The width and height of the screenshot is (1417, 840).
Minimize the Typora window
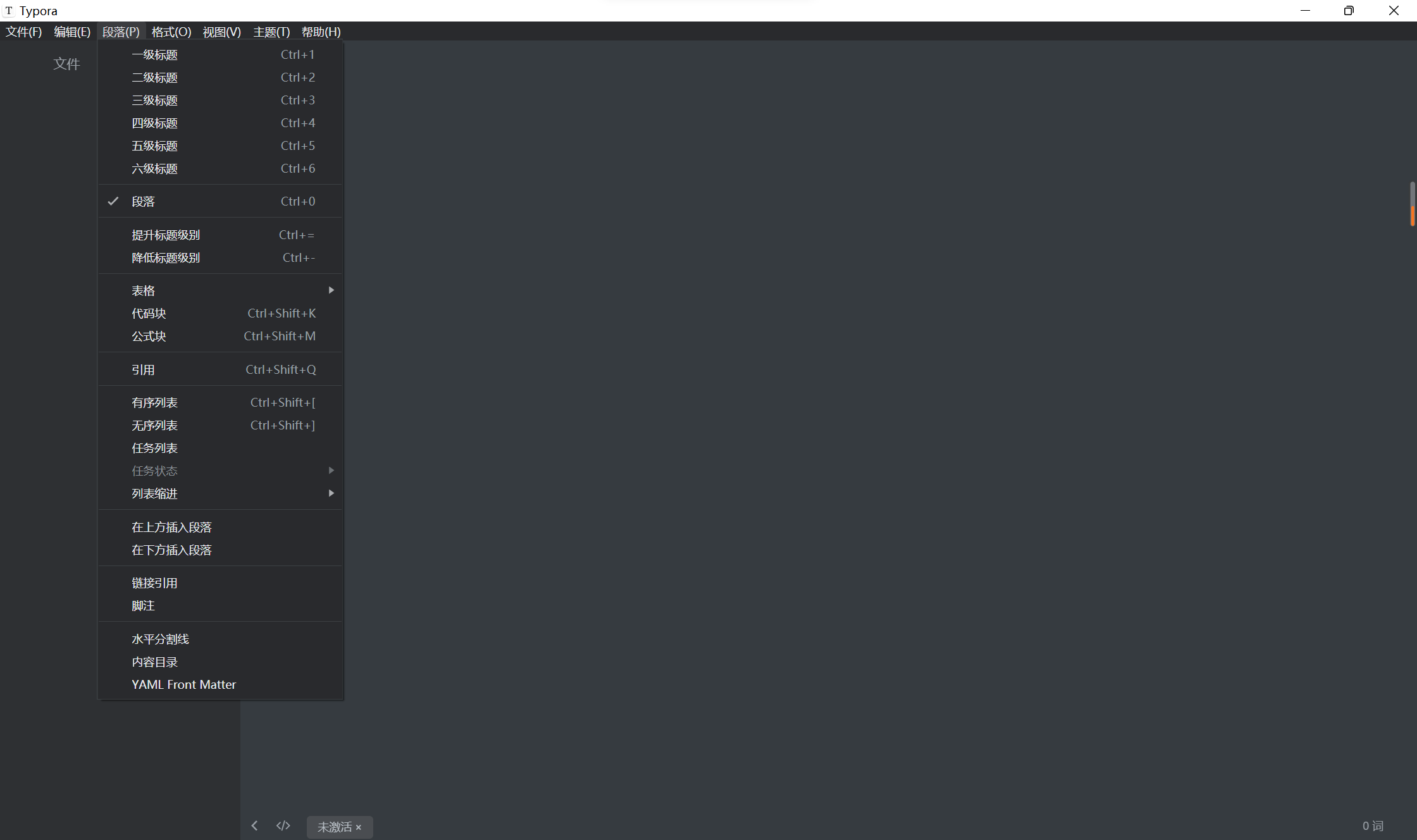point(1305,11)
